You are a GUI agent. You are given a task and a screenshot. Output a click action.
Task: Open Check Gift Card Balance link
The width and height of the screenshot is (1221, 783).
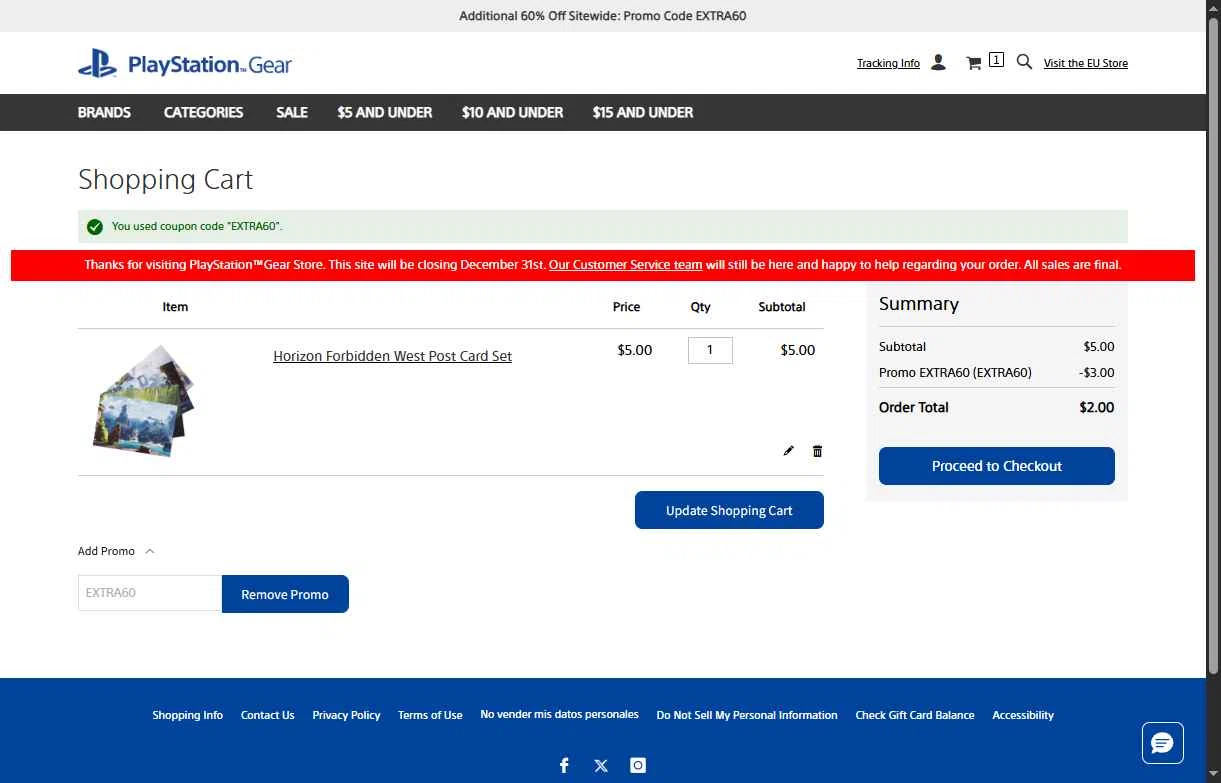point(915,715)
